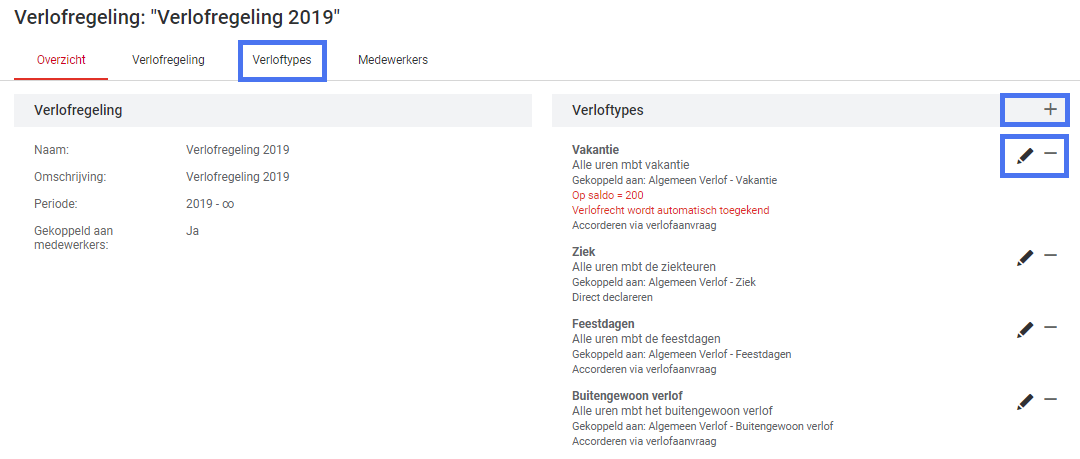Click the Feestdagen leave type heading
1080x459 pixels.
603,323
